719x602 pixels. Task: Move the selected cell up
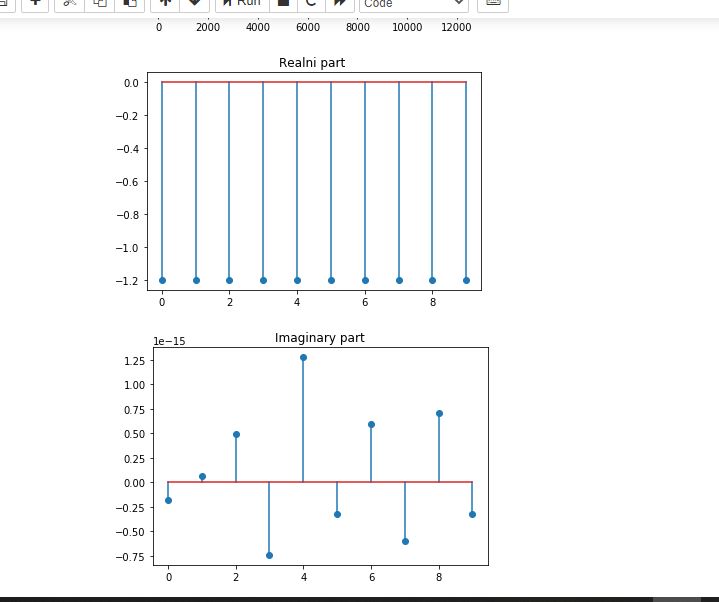tap(165, 4)
